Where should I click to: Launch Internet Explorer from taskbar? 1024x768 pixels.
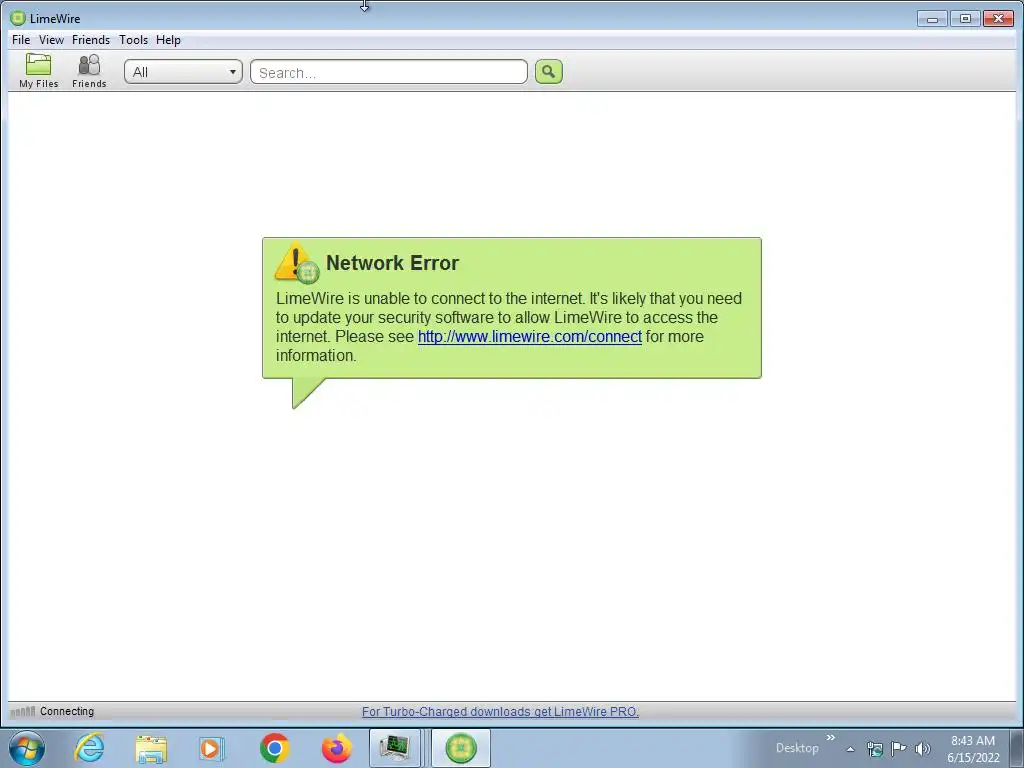tap(89, 748)
